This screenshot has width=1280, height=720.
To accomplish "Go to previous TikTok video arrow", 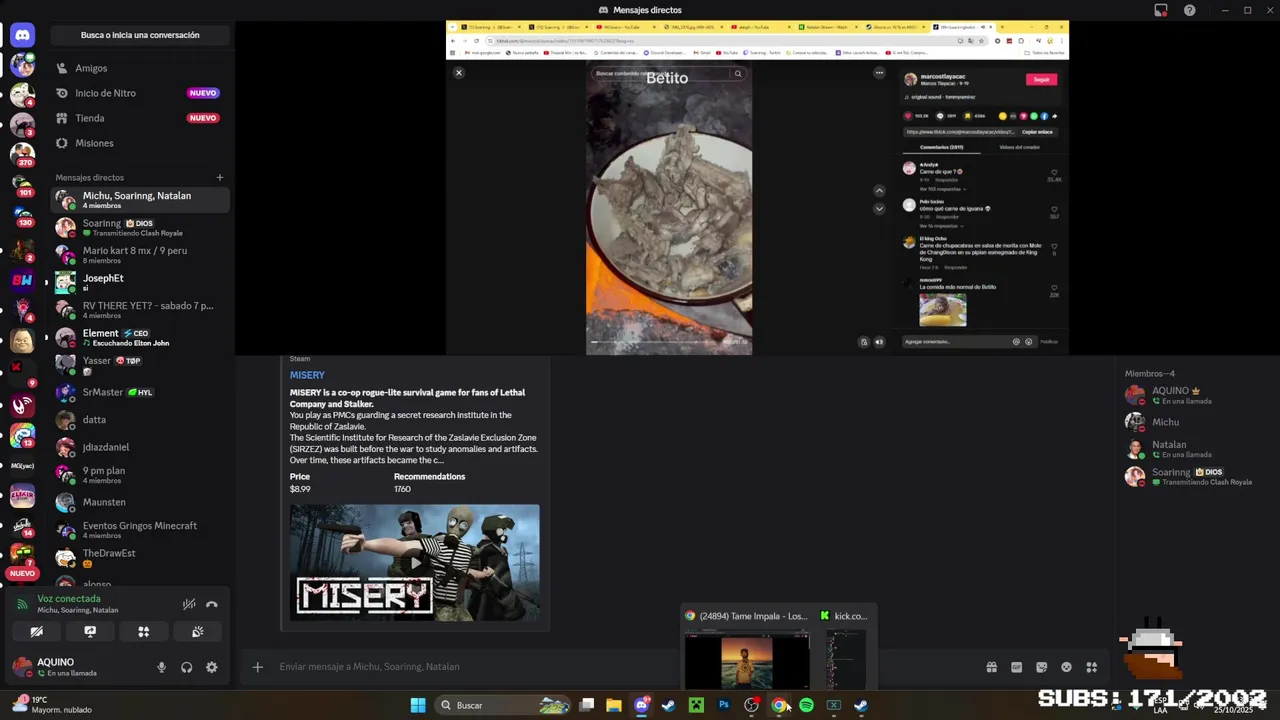I will [879, 191].
